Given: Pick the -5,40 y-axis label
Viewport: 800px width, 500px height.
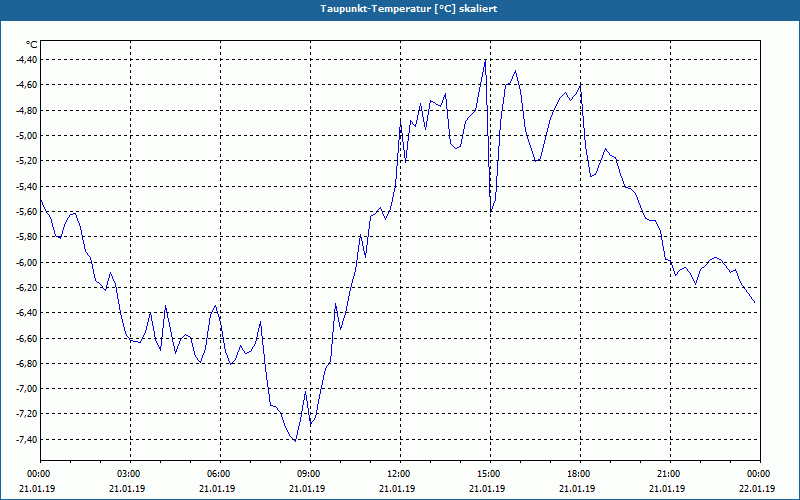Looking at the screenshot, I should click(26, 186).
